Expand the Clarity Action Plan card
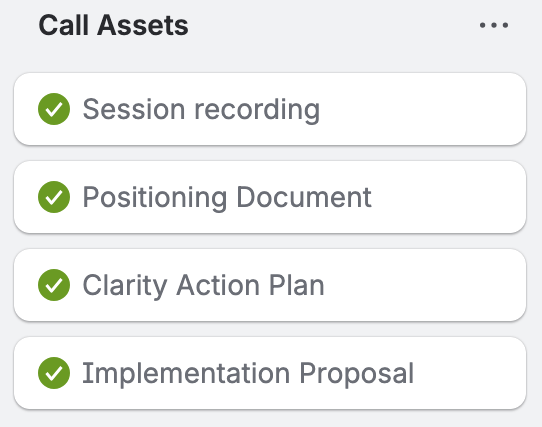 [270, 285]
